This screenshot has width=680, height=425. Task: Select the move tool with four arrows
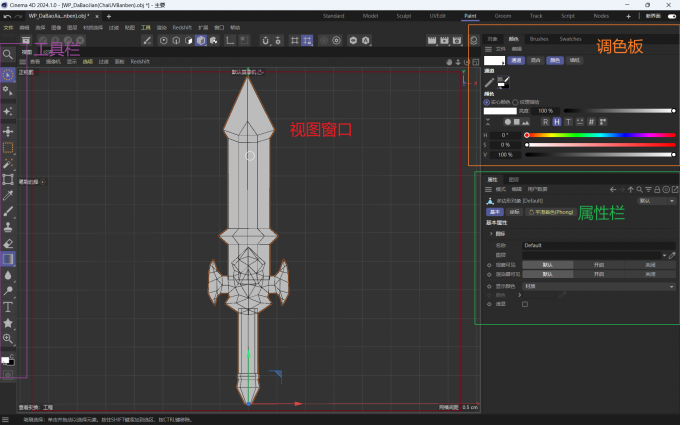tap(8, 131)
